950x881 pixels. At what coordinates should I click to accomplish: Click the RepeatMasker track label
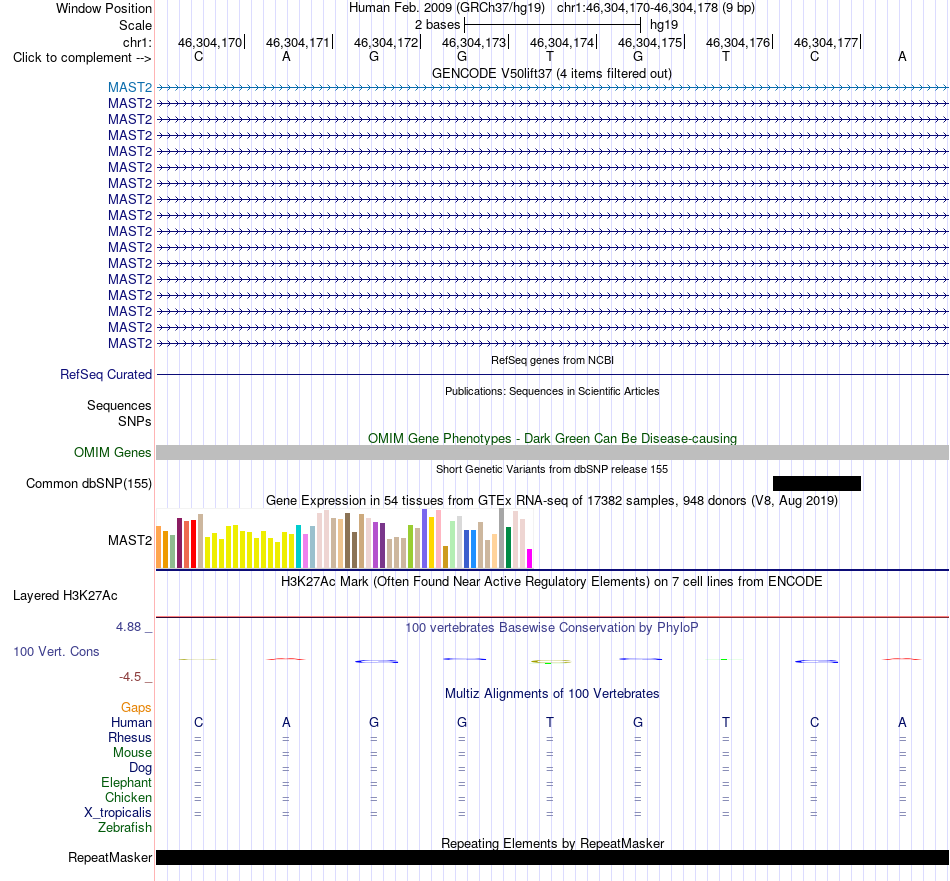pos(110,857)
